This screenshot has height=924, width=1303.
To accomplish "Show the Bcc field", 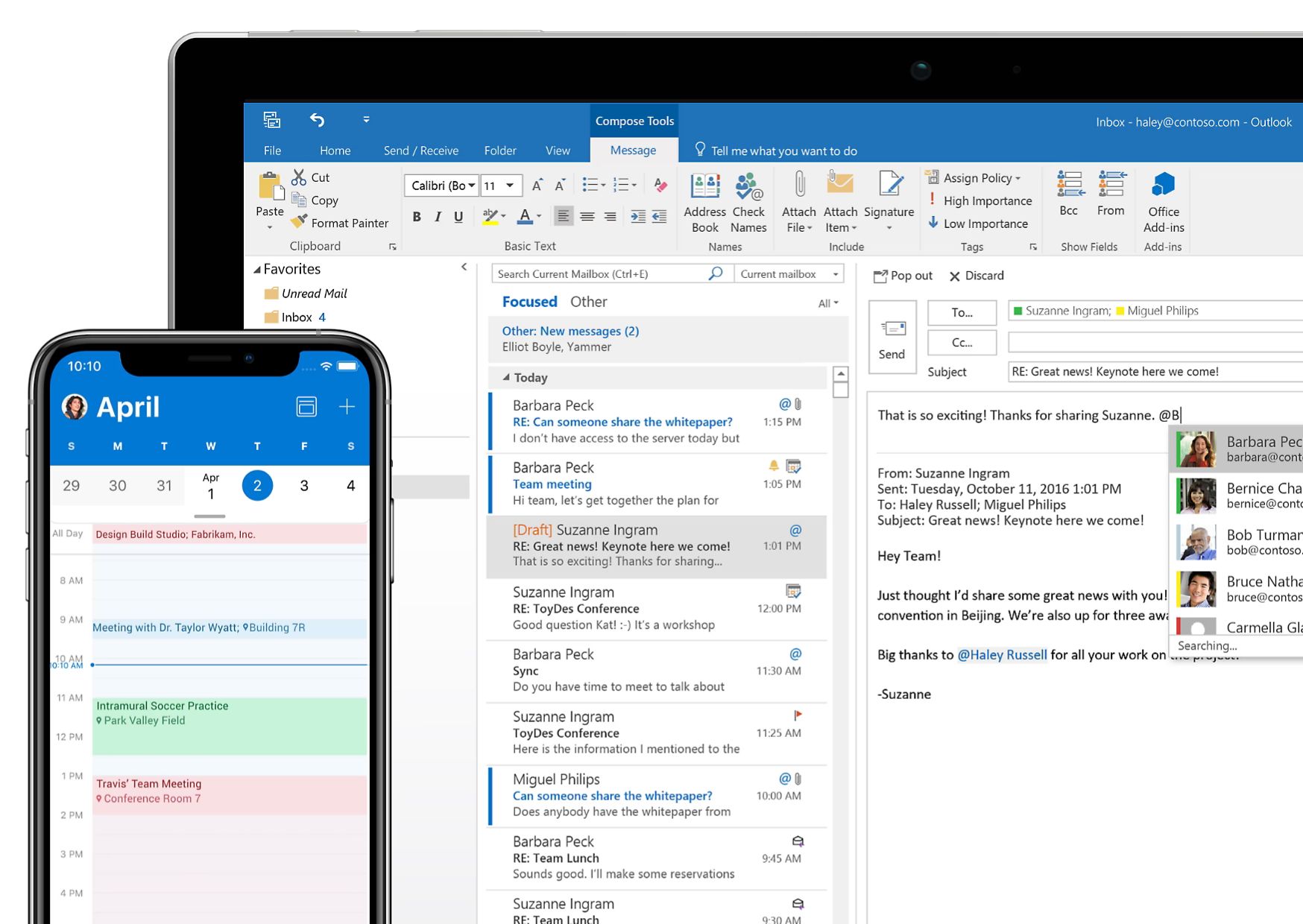I will [1069, 193].
